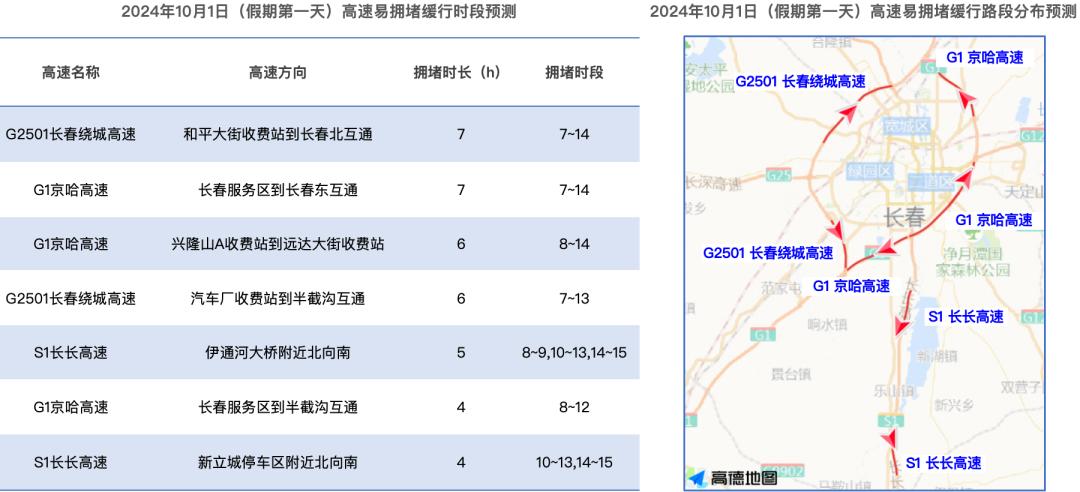
Task: Select 长春服务区到半截沟互通 direction cell
Action: 278,407
